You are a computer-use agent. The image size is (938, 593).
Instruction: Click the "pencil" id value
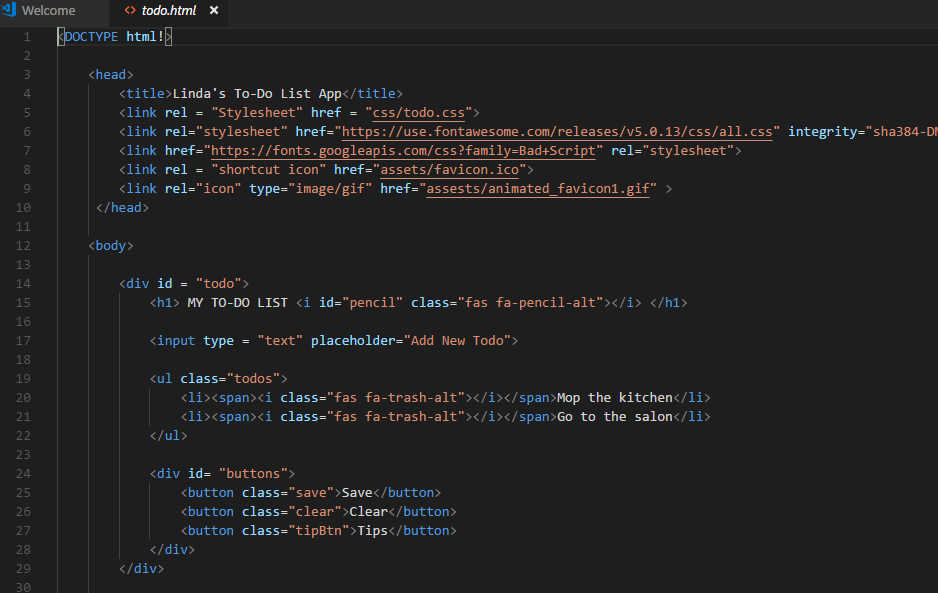click(x=373, y=303)
